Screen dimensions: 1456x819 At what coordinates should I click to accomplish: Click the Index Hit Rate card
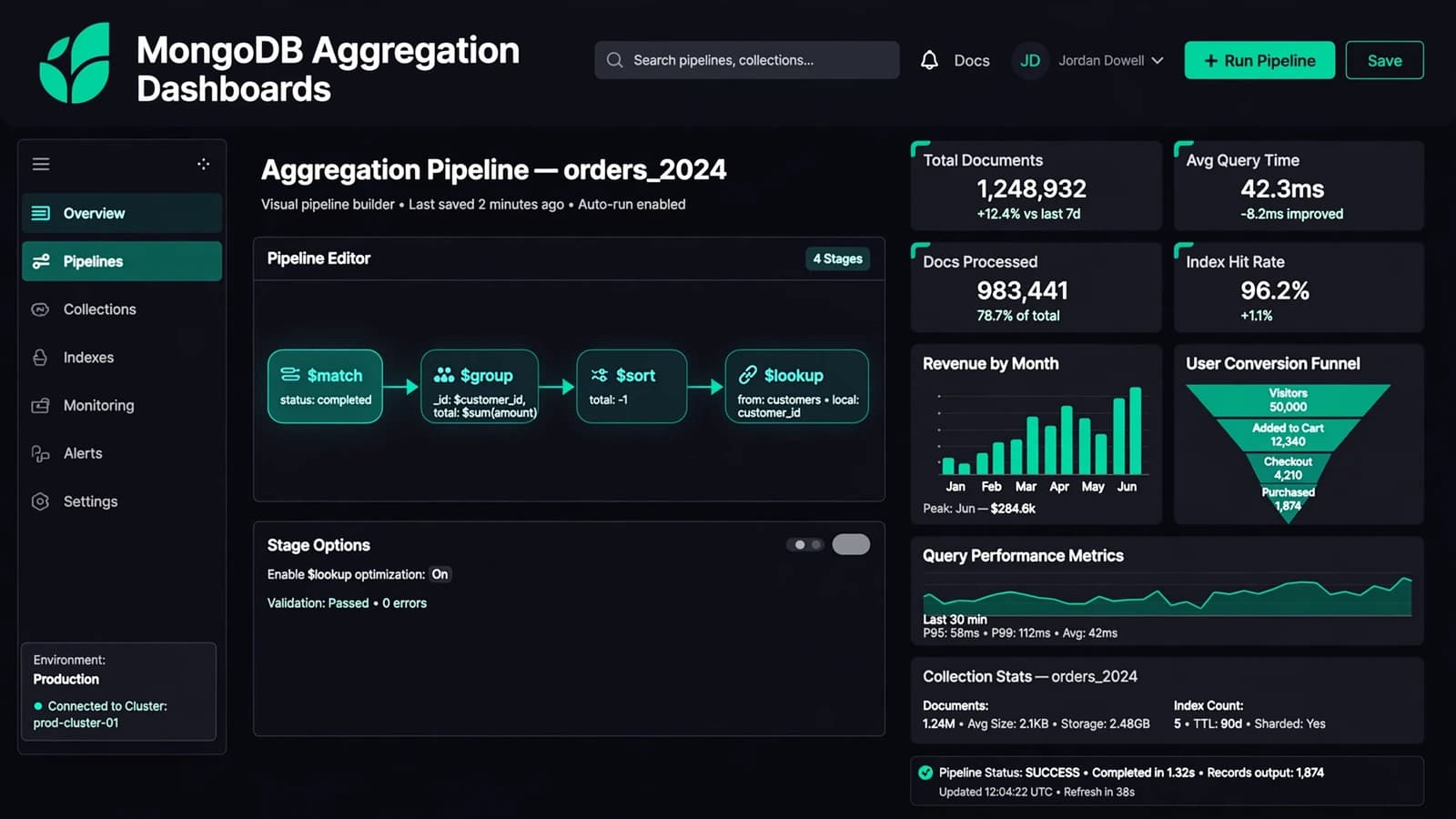click(1299, 288)
